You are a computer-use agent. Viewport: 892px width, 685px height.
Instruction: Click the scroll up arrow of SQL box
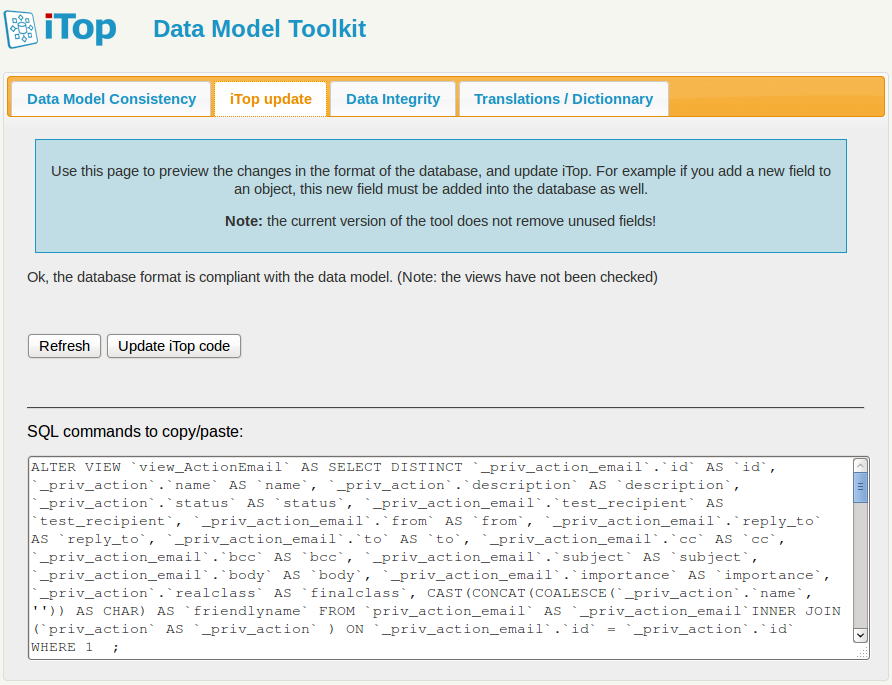click(x=860, y=465)
